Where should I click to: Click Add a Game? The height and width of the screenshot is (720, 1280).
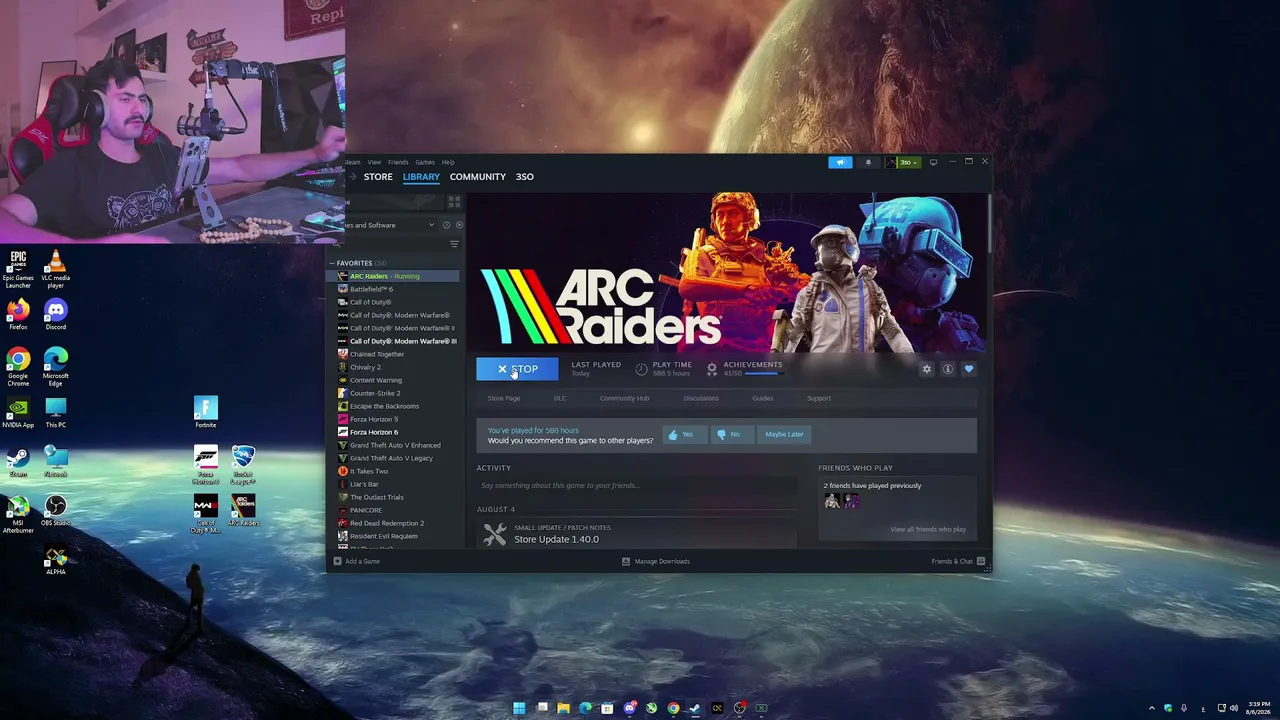tap(357, 561)
